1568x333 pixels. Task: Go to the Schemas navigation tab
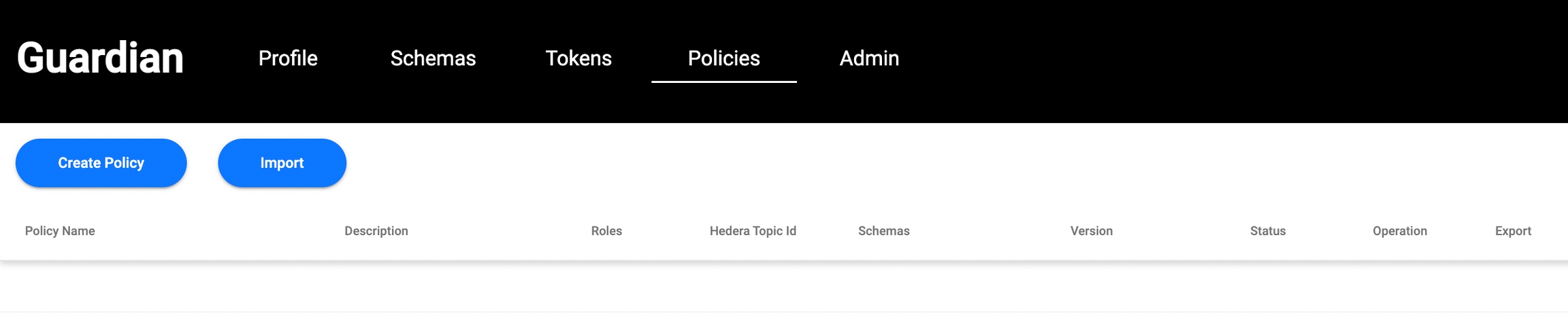click(433, 58)
